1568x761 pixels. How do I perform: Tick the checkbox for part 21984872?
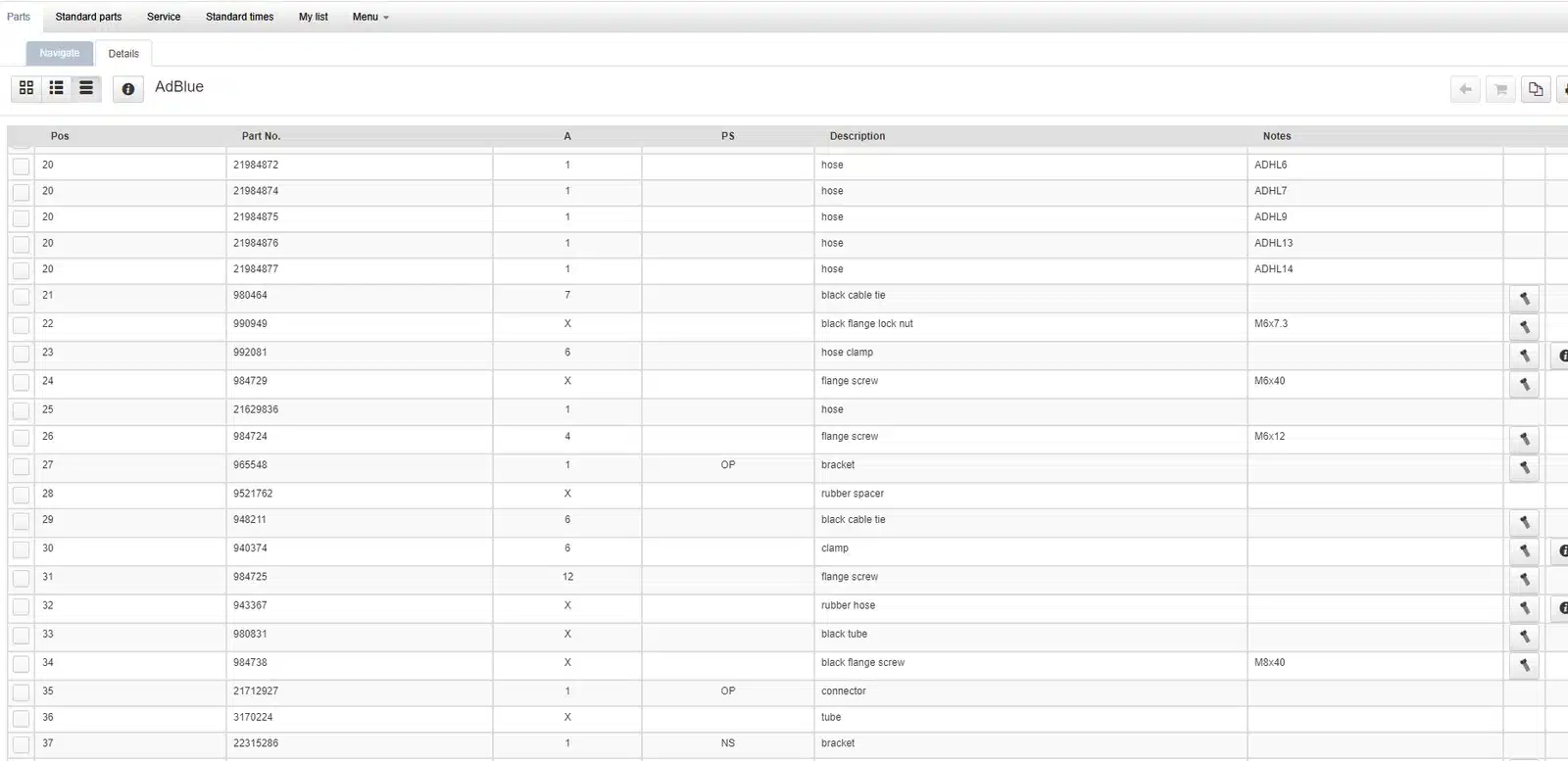(21, 166)
